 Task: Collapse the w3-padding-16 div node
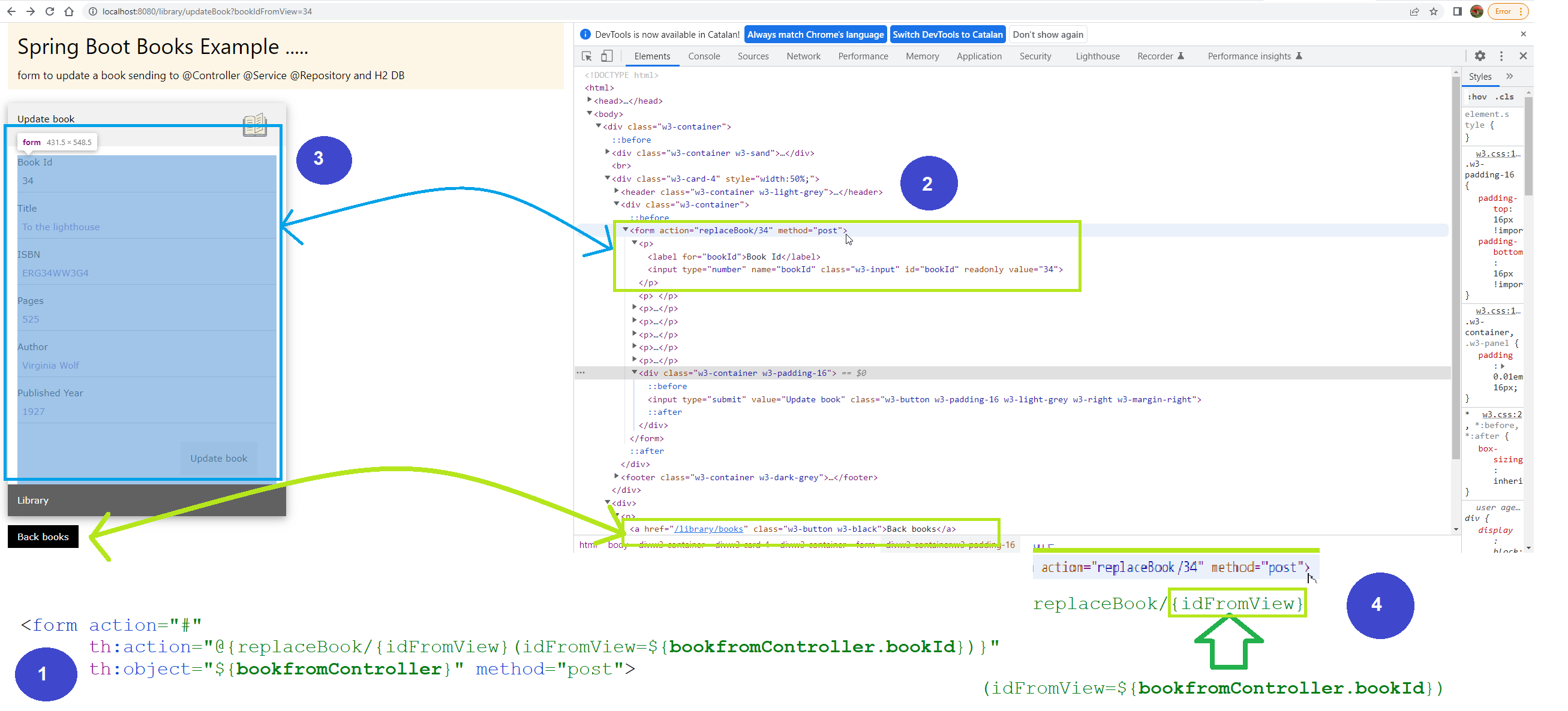[633, 372]
